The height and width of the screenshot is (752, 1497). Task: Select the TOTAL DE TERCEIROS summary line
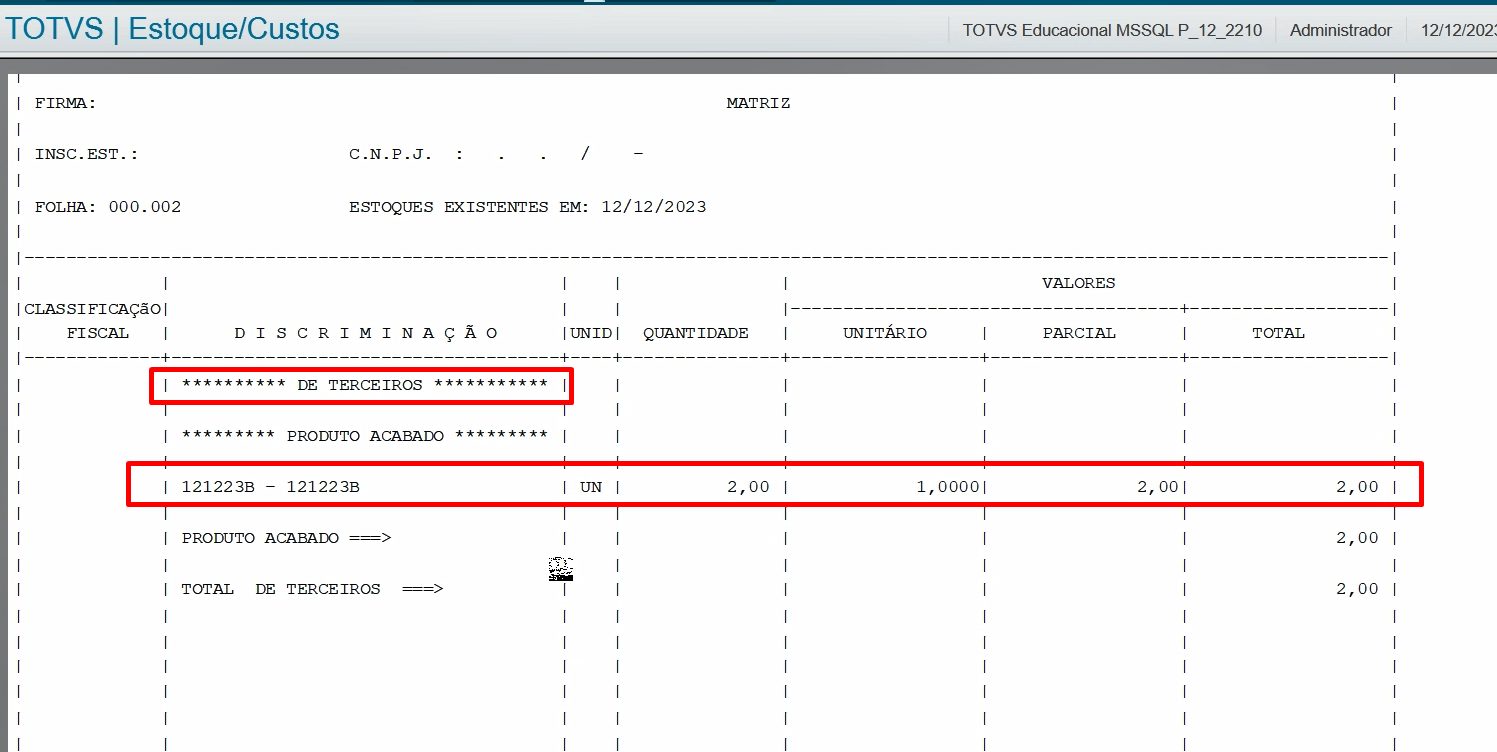pyautogui.click(x=312, y=588)
